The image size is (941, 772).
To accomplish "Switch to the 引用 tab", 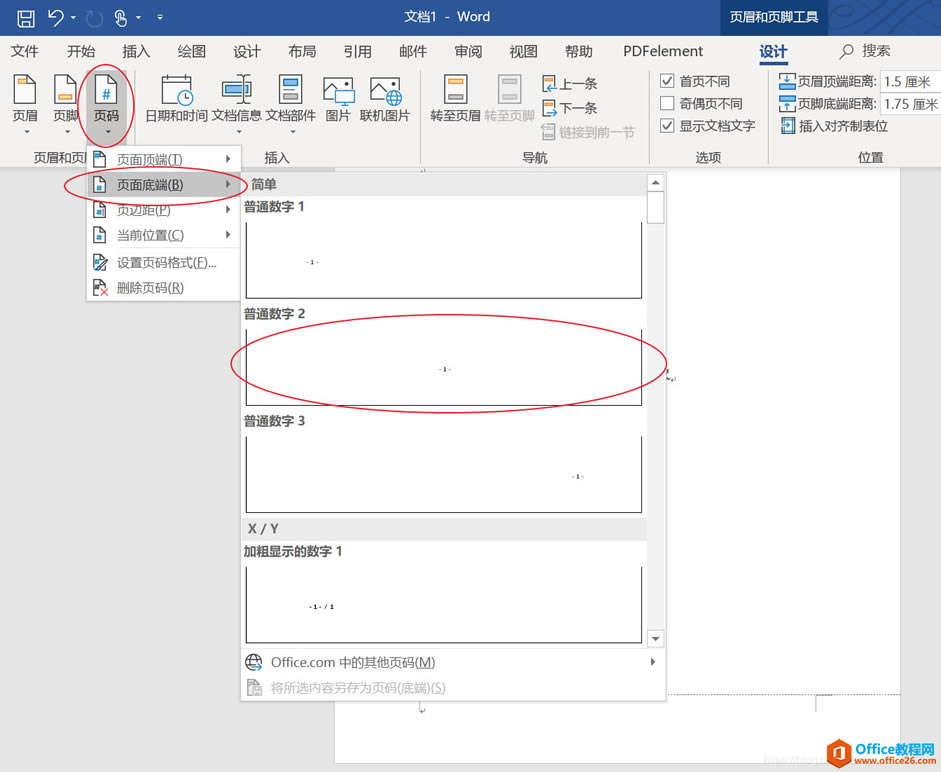I will (x=358, y=52).
